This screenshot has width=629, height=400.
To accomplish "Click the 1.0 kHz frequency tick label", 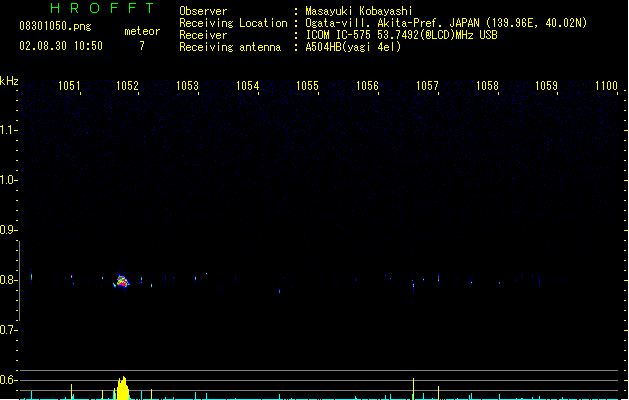I will [8, 180].
